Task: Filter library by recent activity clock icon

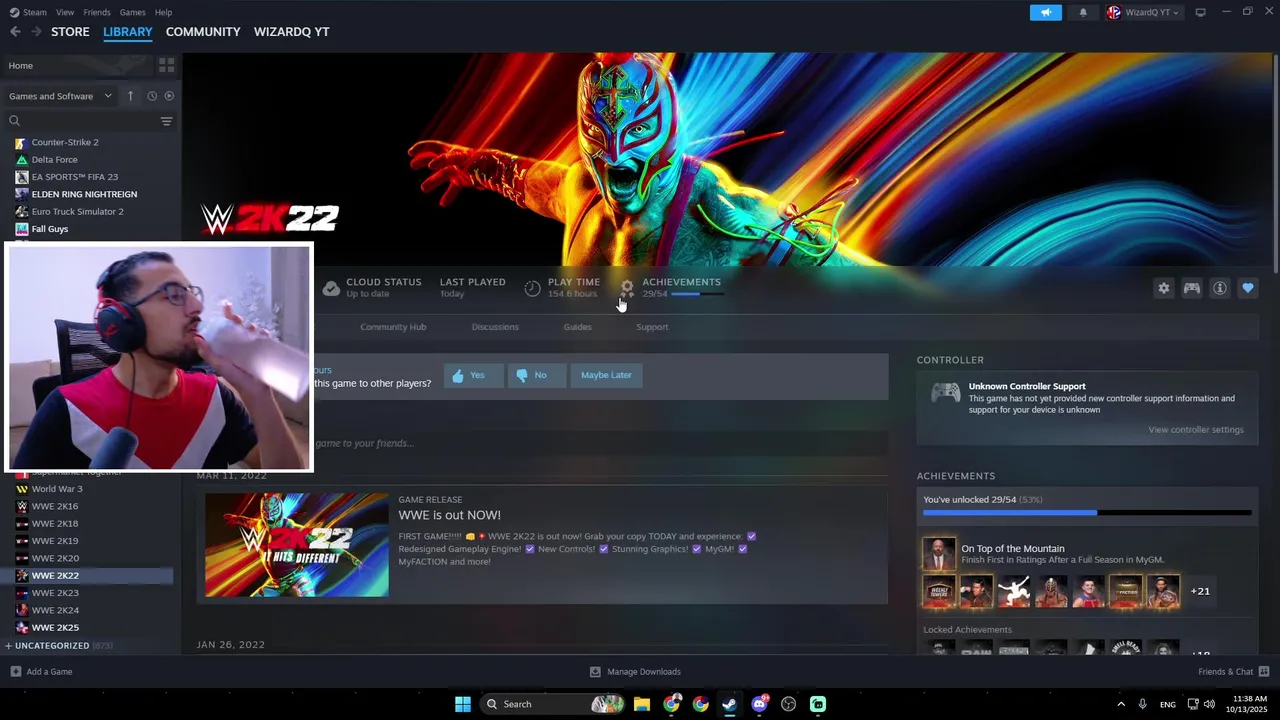Action: 152,96
